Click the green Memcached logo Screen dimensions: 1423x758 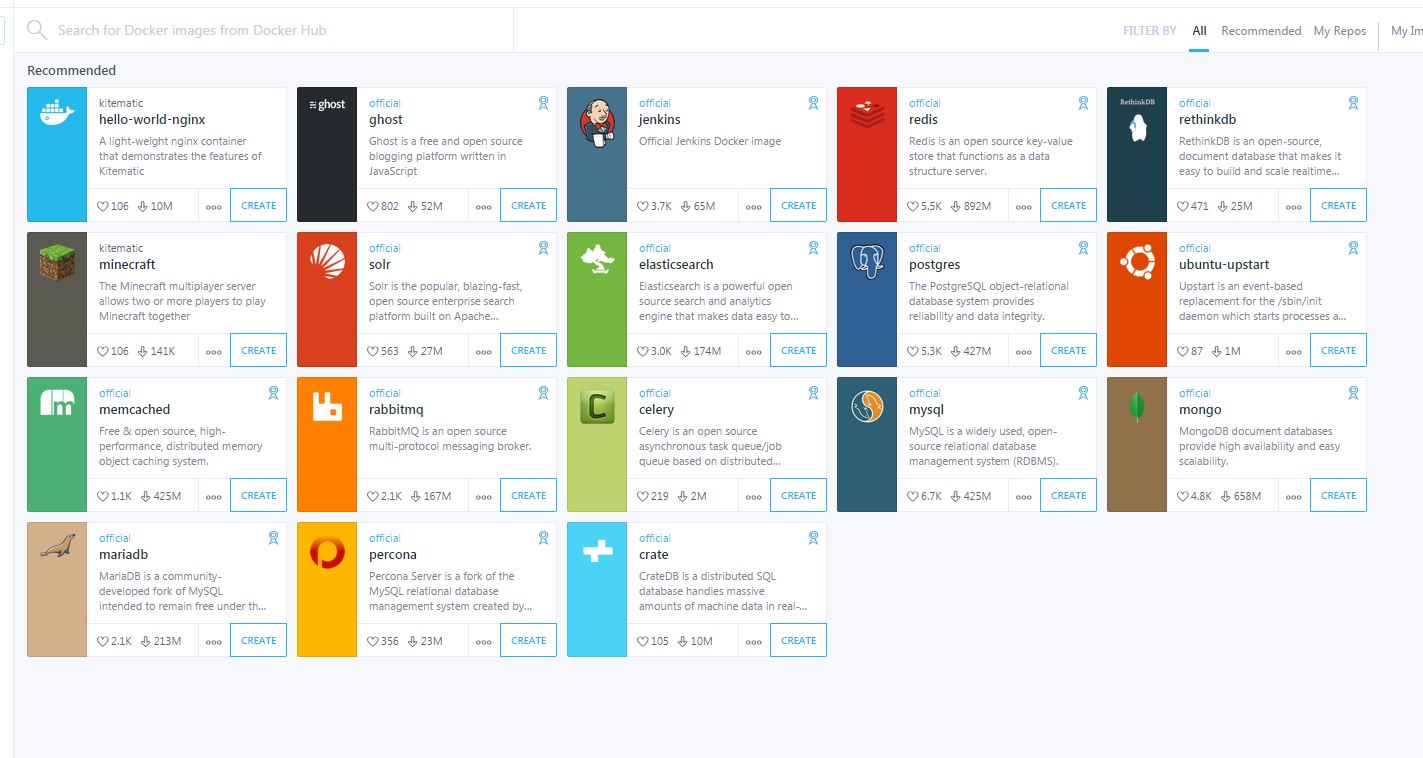pyautogui.click(x=57, y=402)
